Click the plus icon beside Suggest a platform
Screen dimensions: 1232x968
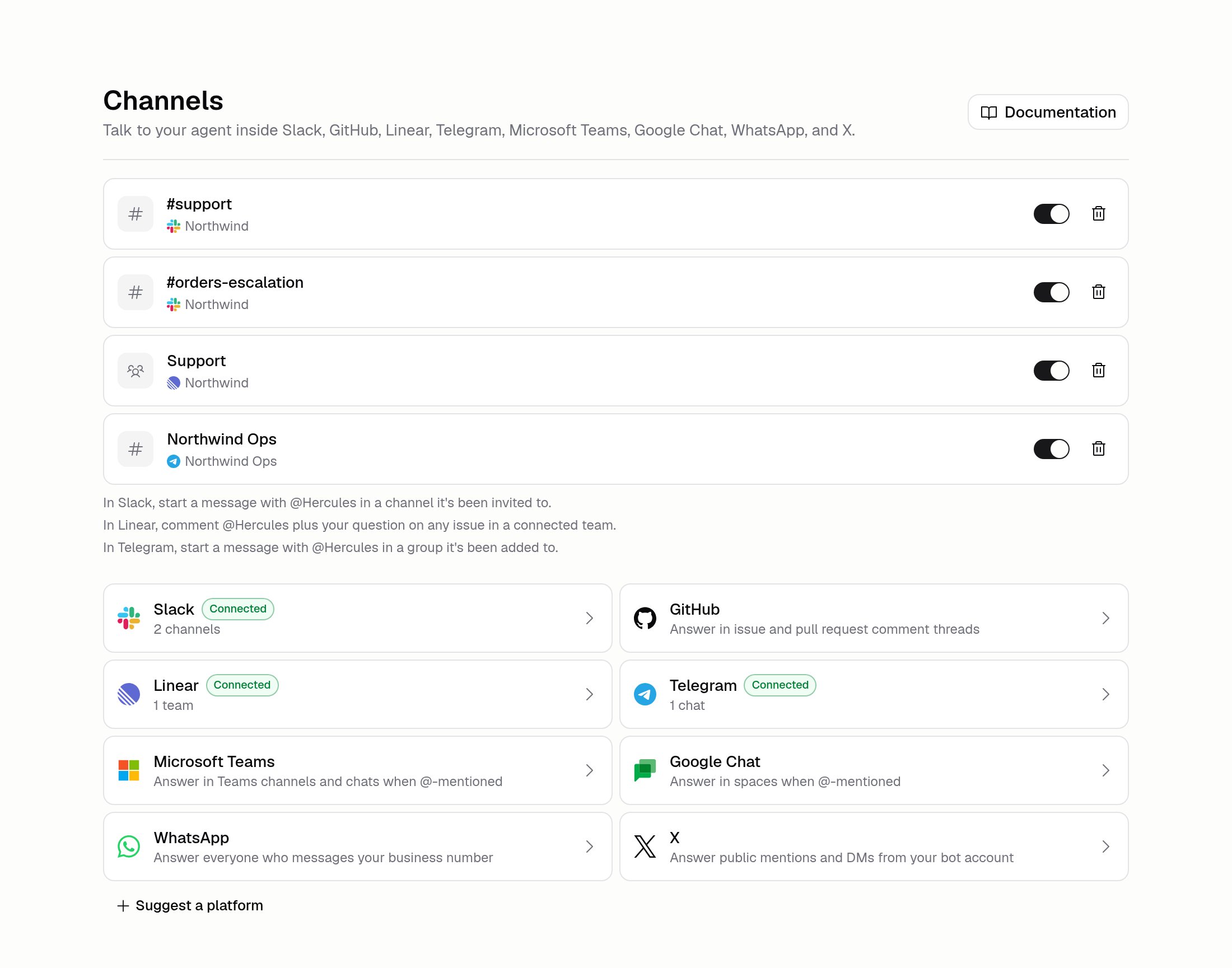[123, 906]
